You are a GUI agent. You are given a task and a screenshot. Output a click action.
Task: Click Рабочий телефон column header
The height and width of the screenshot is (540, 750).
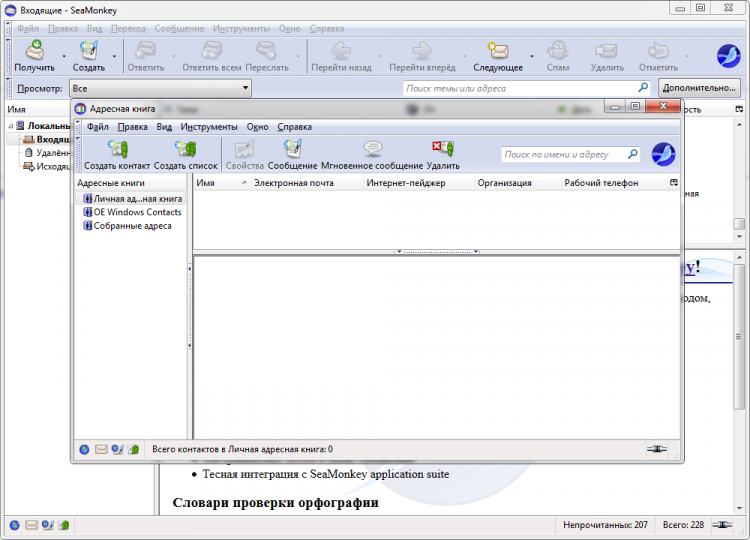tap(615, 183)
